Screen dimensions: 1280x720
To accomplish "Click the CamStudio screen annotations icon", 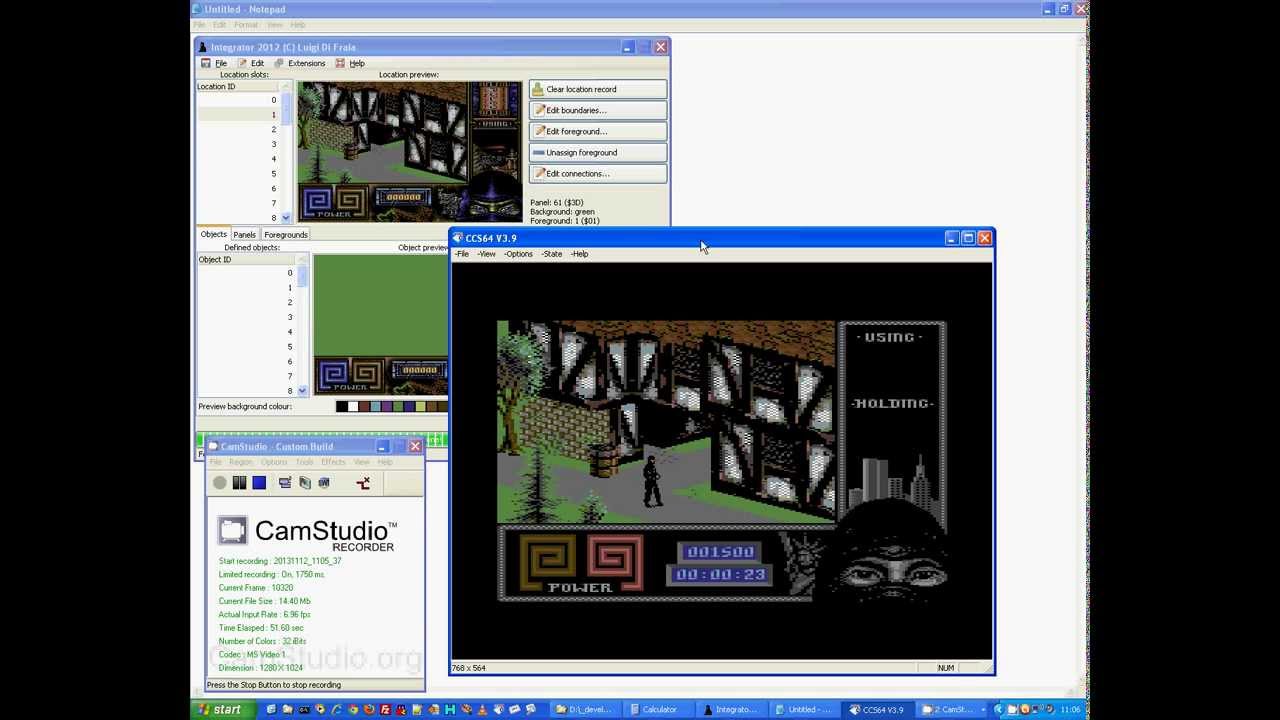I will (285, 483).
